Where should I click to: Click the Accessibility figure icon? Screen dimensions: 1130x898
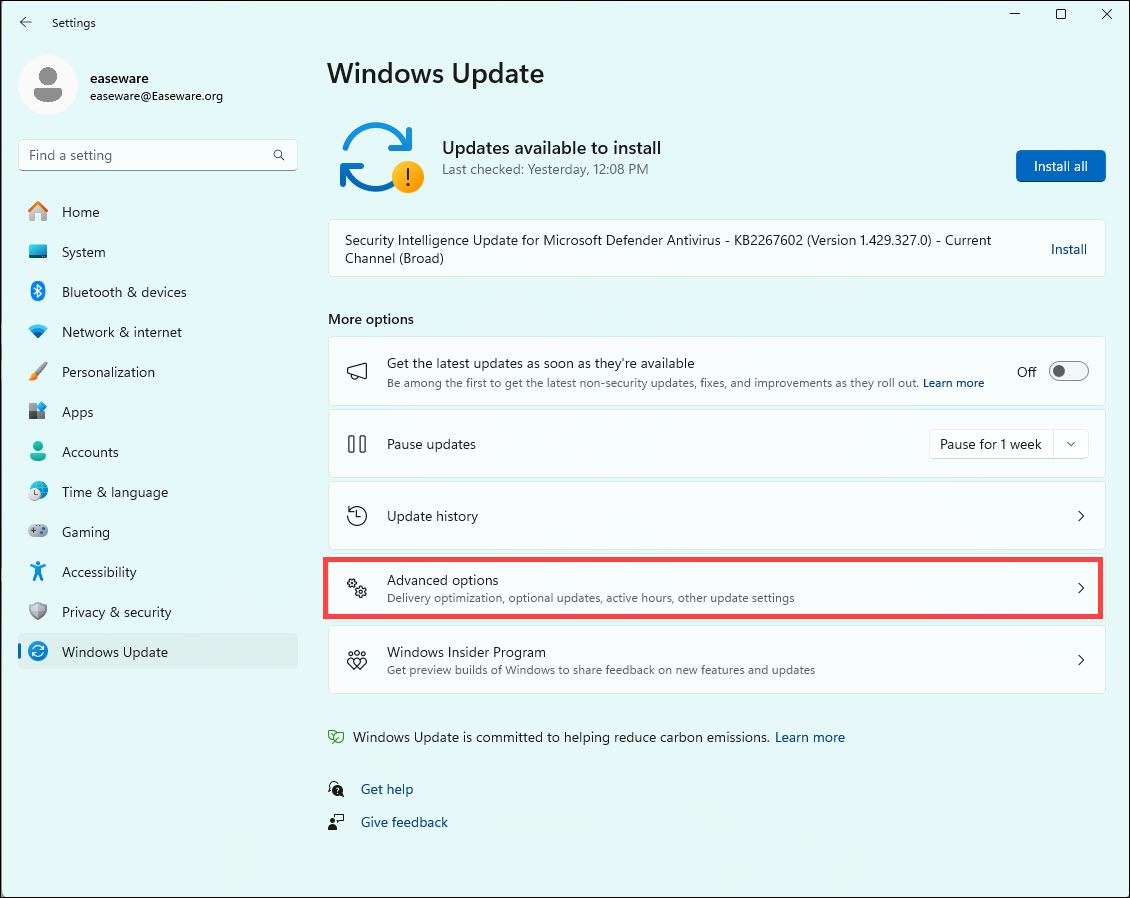38,572
